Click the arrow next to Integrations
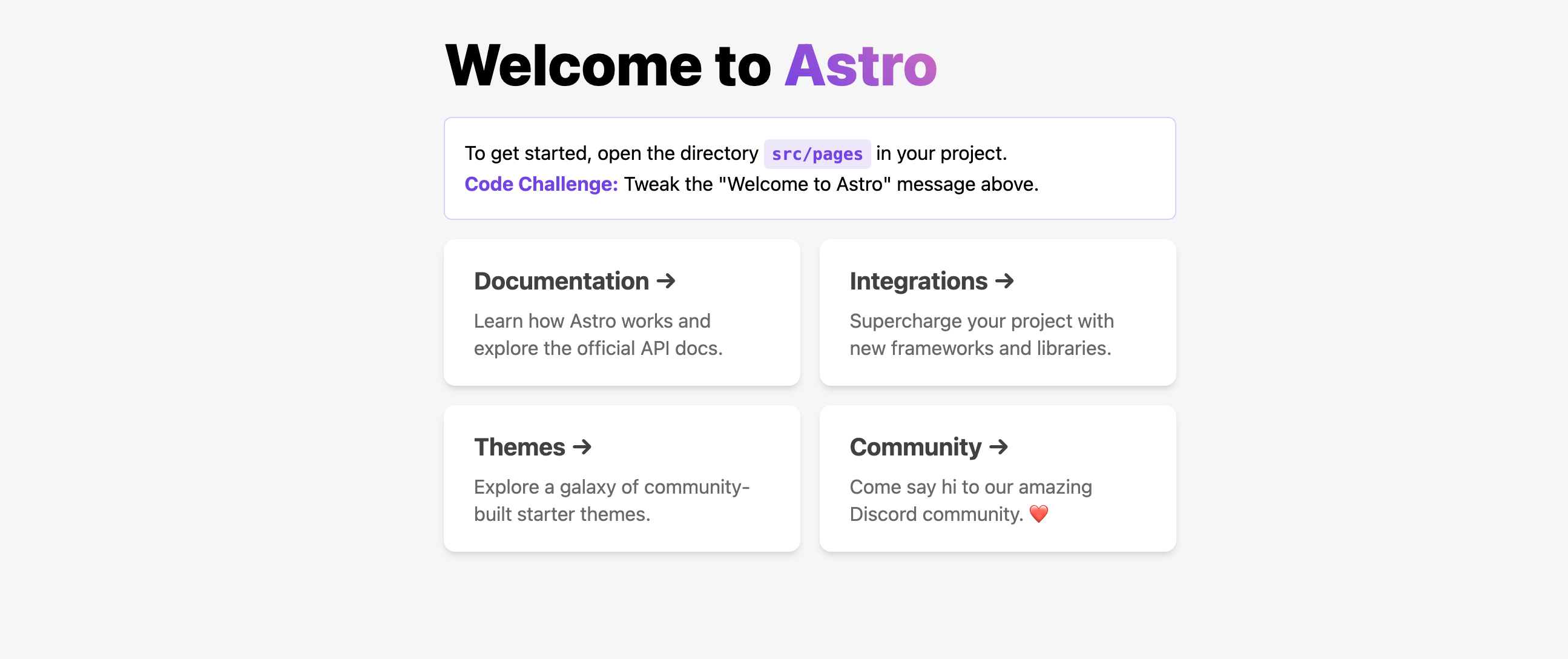 tap(1004, 281)
